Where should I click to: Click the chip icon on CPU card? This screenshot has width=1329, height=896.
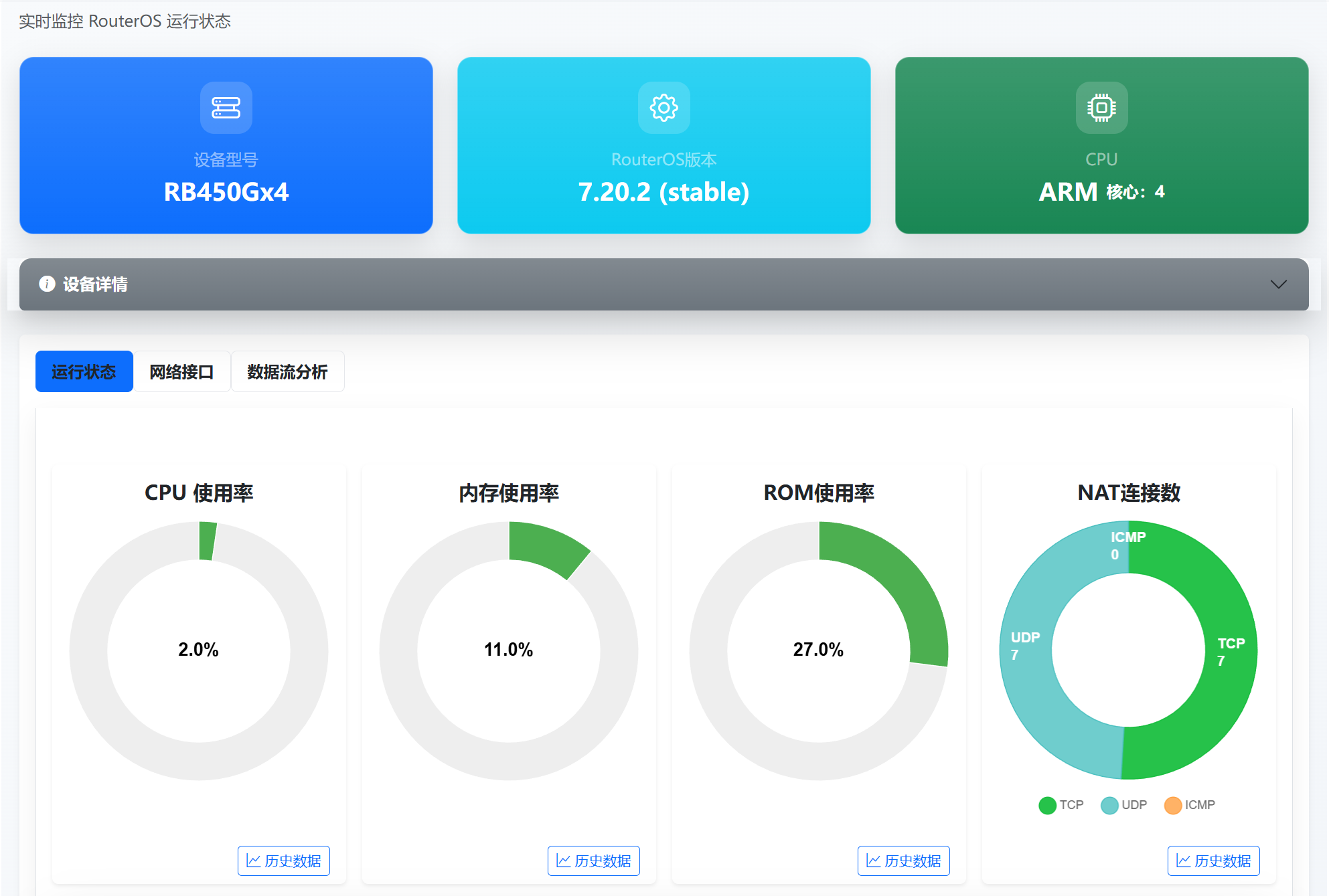click(x=1101, y=108)
